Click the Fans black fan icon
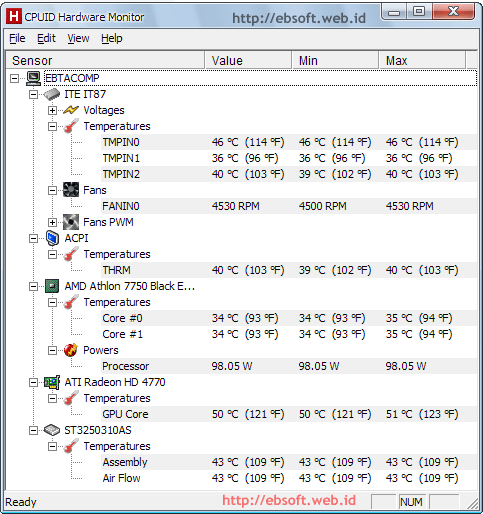Viewport: 483px width, 514px height. click(x=71, y=190)
